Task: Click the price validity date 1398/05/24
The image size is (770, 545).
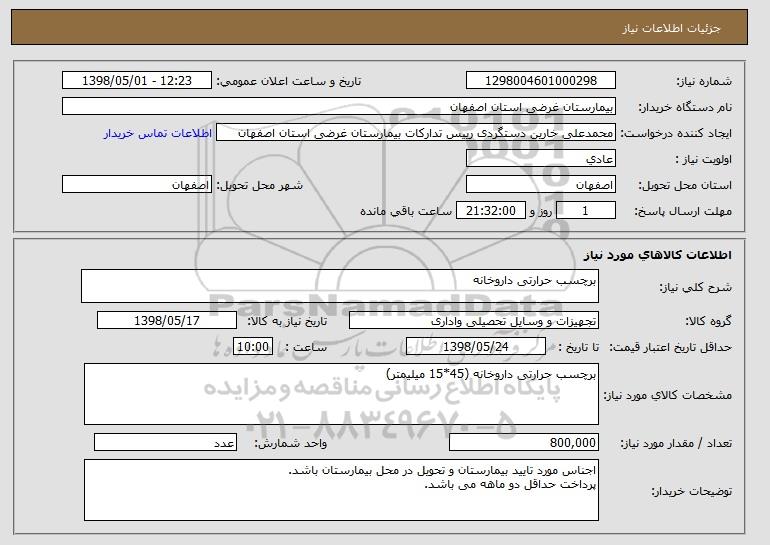Action: [x=476, y=347]
